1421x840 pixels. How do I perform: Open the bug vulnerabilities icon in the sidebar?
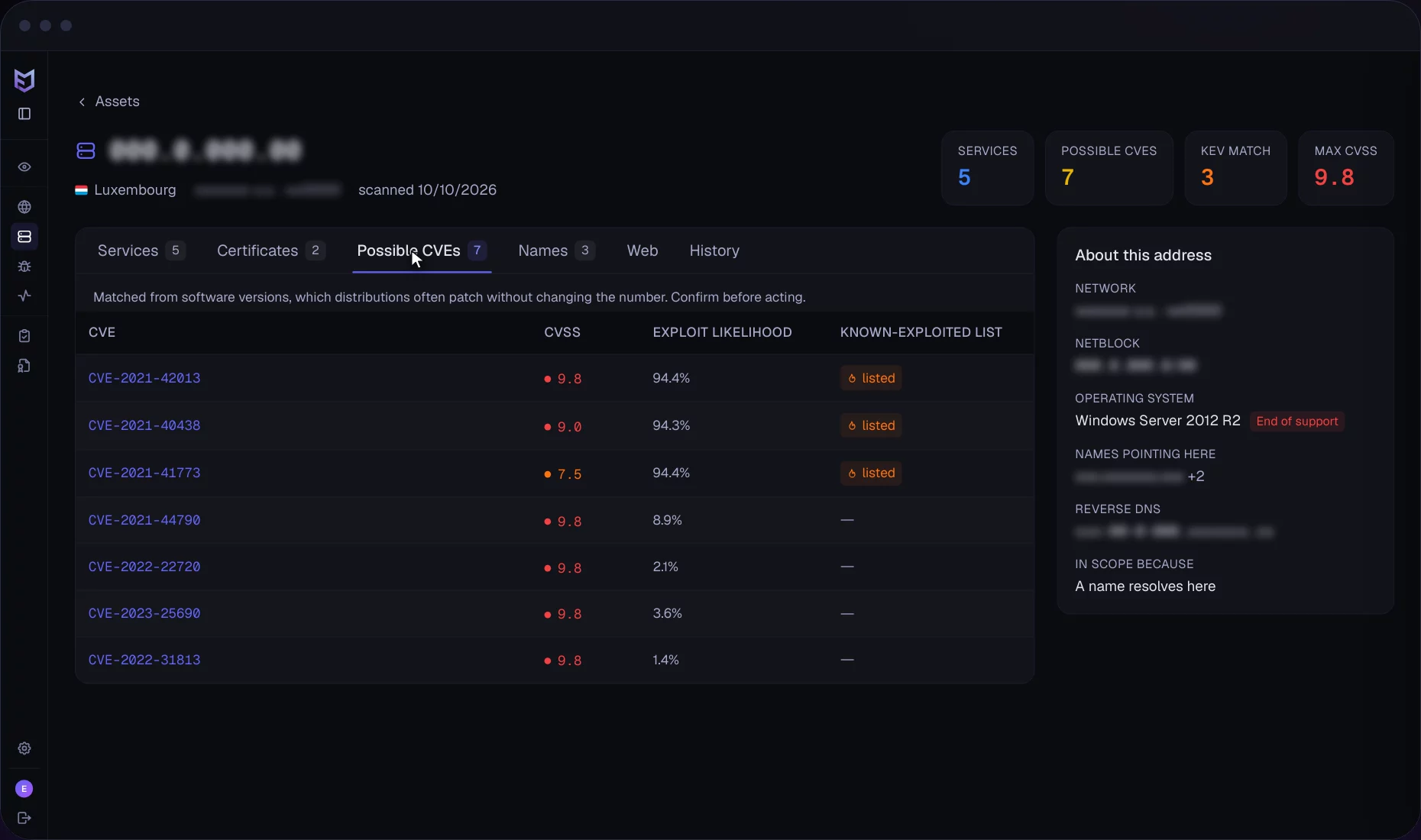(24, 267)
